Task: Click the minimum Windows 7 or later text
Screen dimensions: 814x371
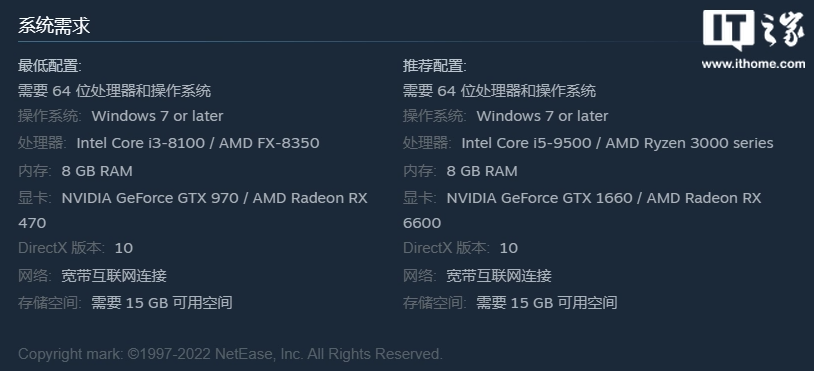Action: (157, 116)
